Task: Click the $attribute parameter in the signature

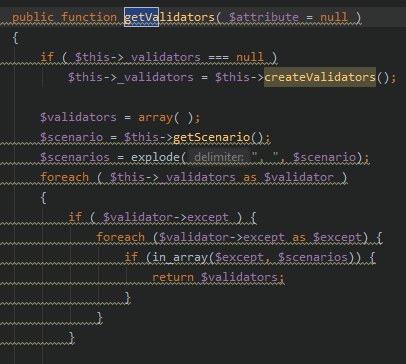Action: [264, 17]
